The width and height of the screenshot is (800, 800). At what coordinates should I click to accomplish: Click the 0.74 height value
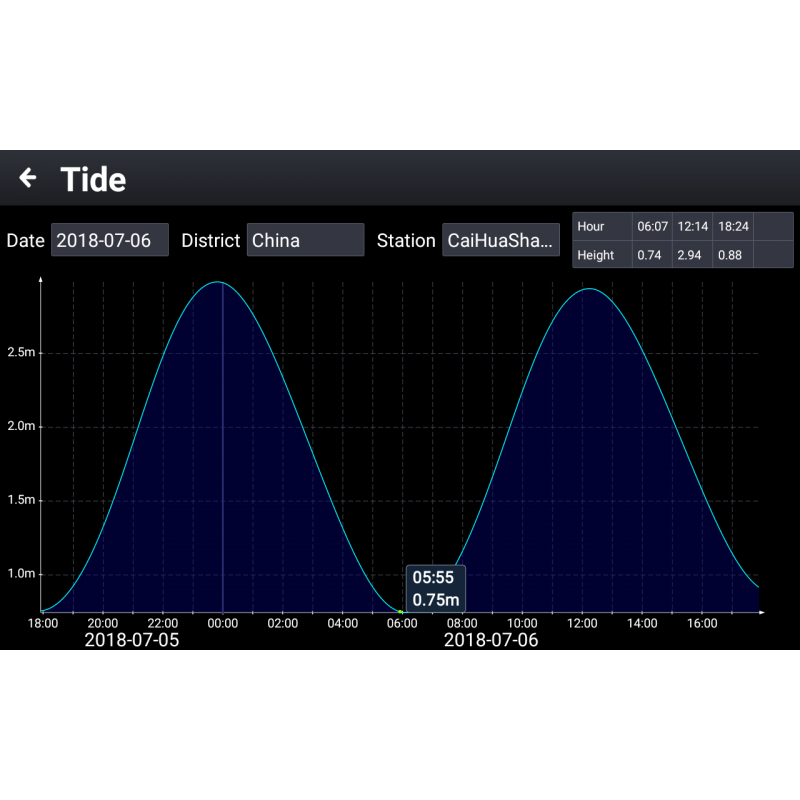(x=652, y=255)
